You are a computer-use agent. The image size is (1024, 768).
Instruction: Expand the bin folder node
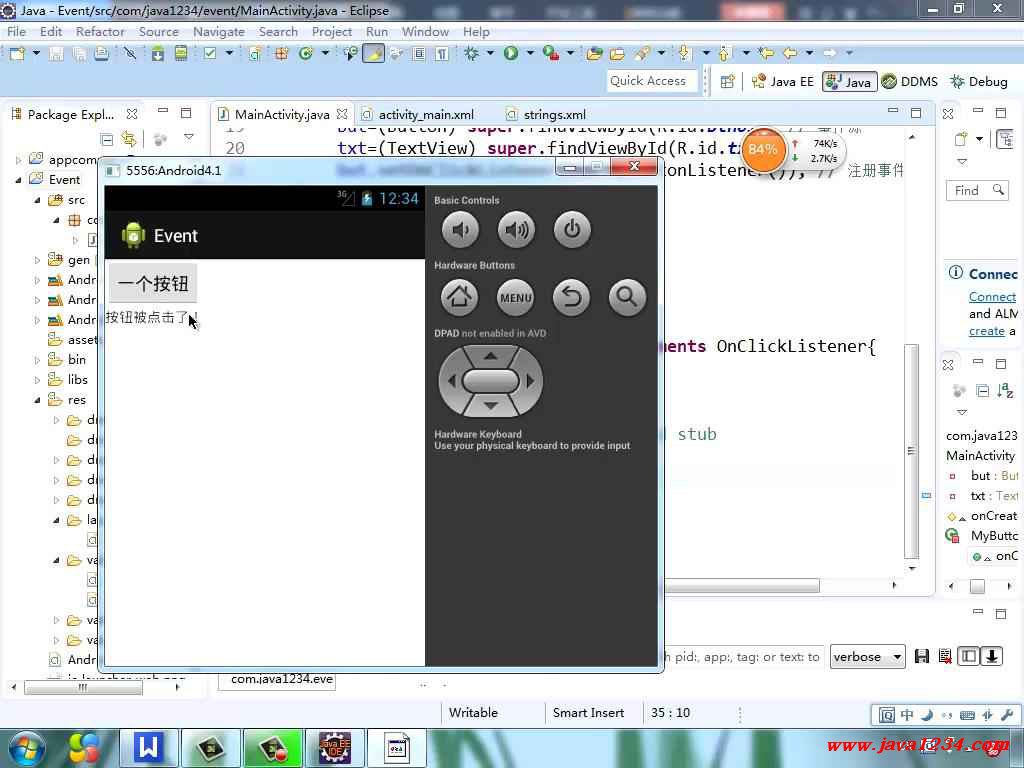[x=37, y=360]
